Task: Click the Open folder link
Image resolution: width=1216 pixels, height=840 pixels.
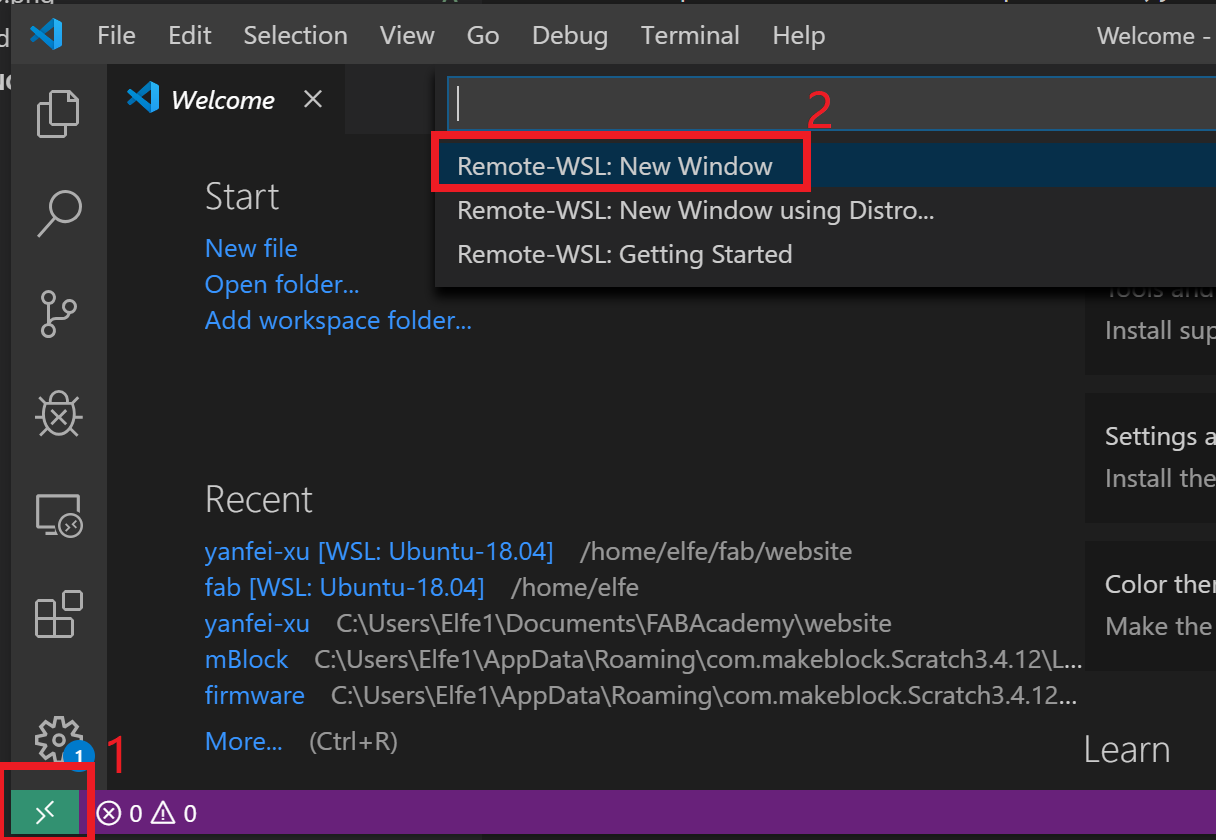Action: click(x=282, y=285)
